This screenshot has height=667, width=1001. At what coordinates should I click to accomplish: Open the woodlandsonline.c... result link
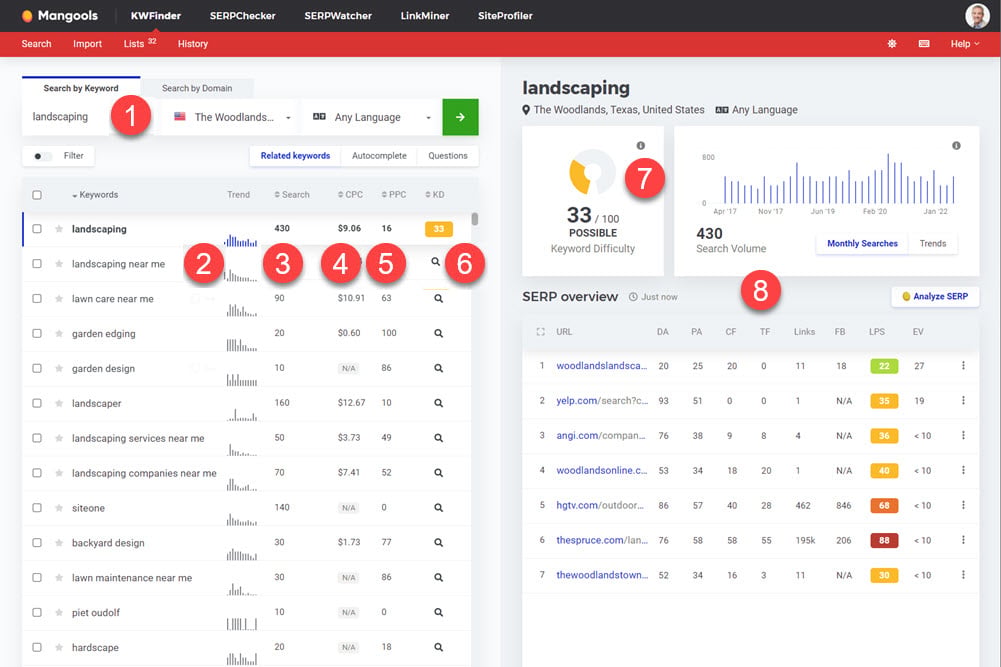602,470
